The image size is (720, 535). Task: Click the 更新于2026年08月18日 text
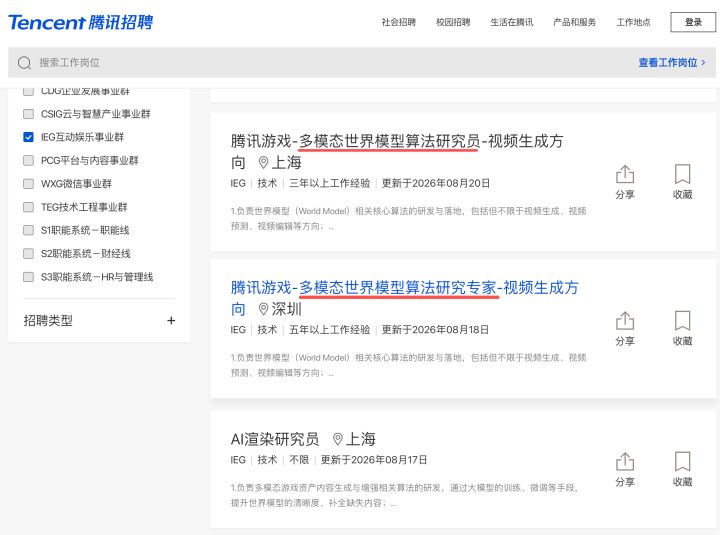[x=435, y=330]
